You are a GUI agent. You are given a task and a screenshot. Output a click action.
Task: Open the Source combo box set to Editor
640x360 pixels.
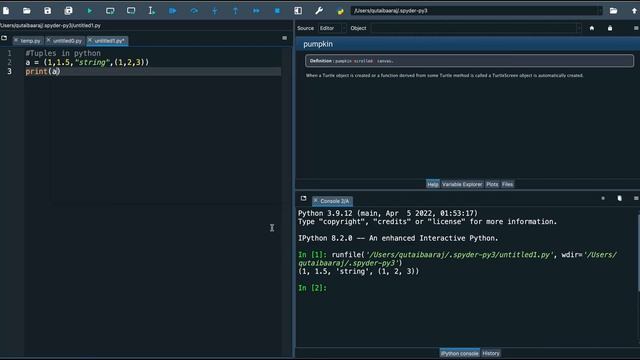pos(333,28)
